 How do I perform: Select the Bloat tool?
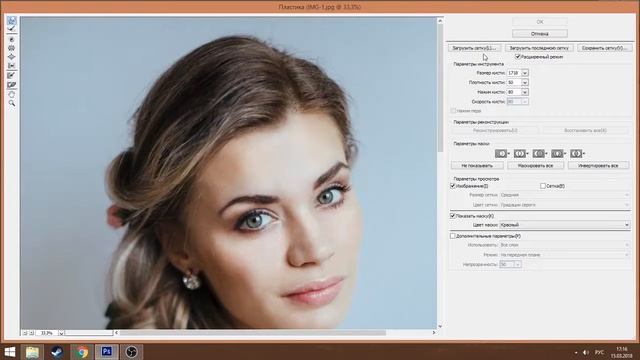(x=11, y=57)
